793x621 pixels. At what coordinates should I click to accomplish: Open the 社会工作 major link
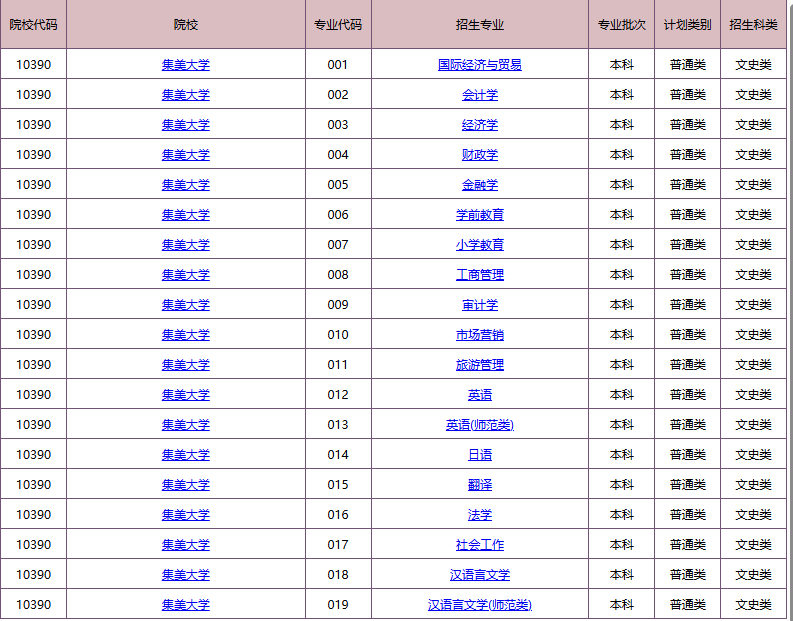(479, 545)
